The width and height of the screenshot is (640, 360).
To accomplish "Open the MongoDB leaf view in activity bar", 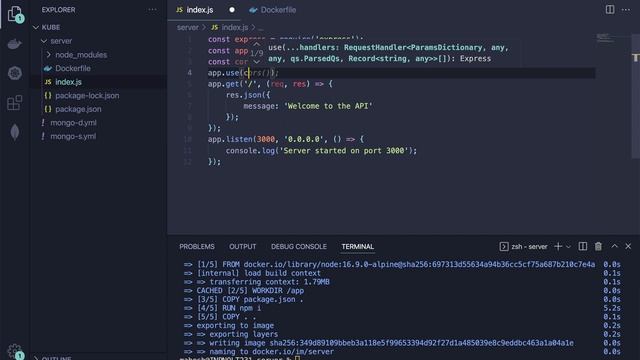I will point(15,132).
